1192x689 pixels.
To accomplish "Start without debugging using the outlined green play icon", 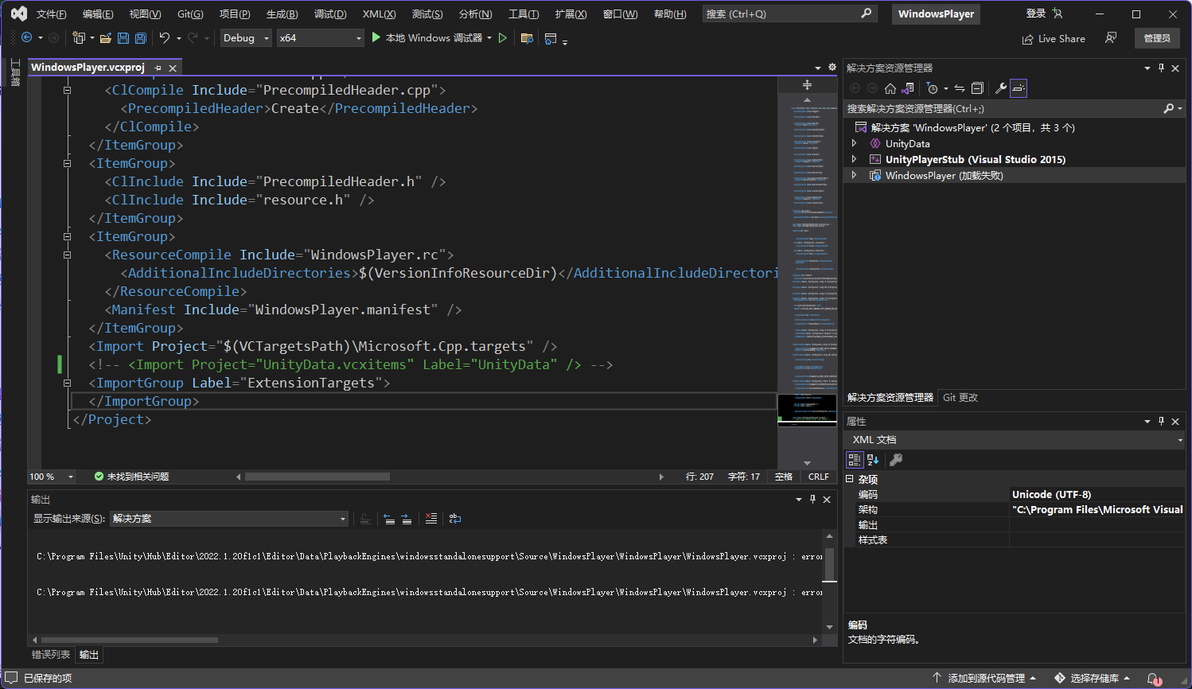I will [x=502, y=38].
